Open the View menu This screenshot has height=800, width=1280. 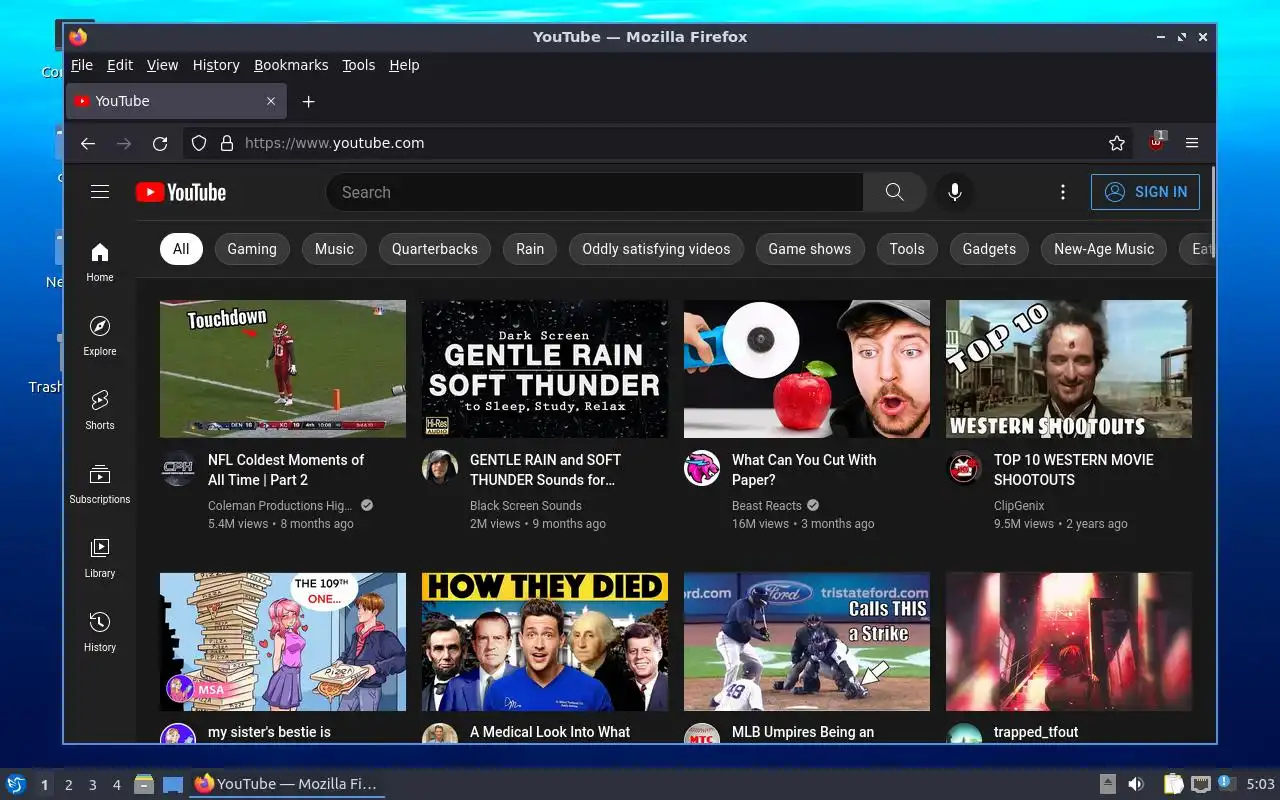[x=162, y=65]
